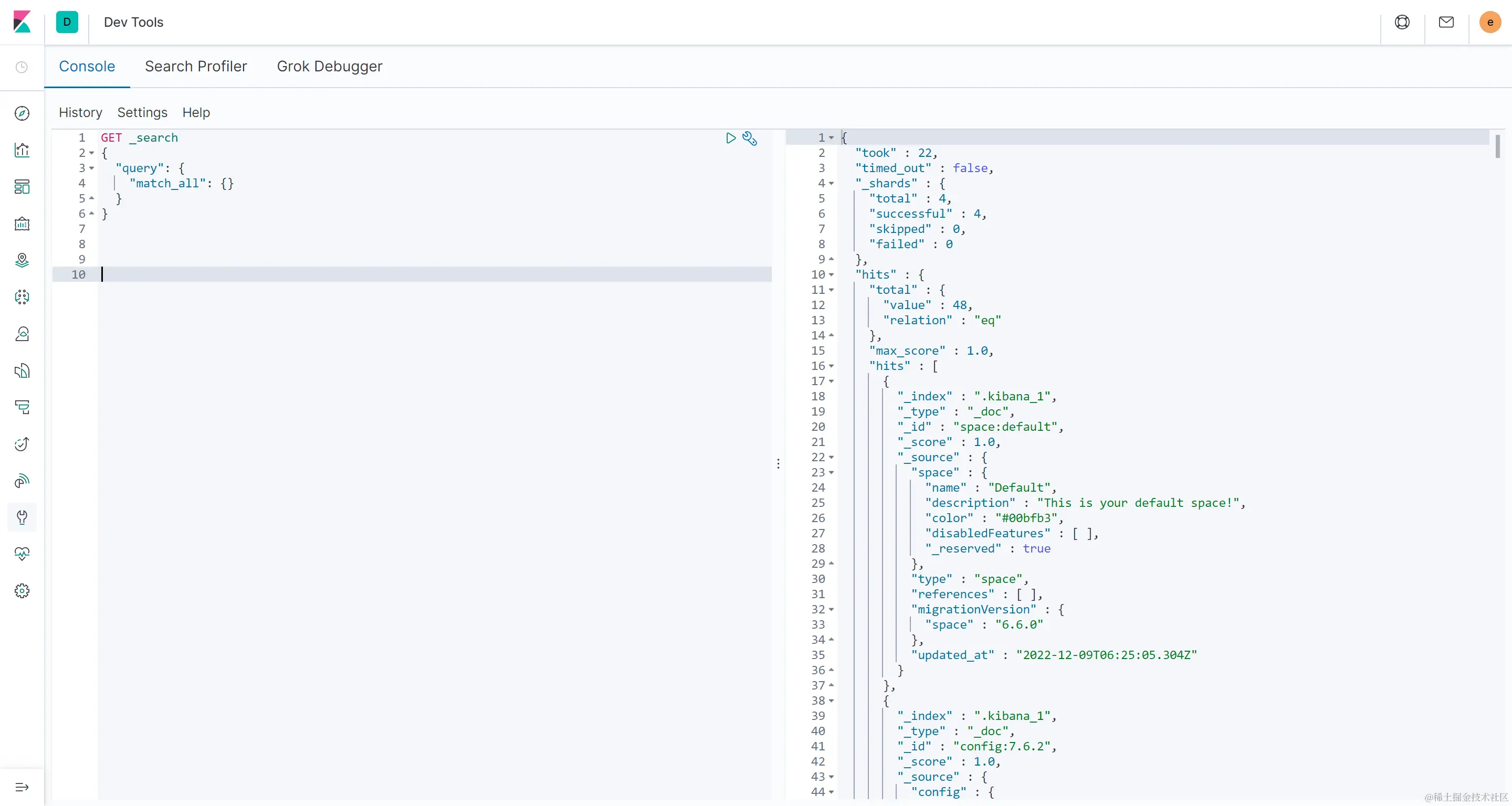
Task: Click the help lifebuoy icon in the header
Action: coord(1402,22)
